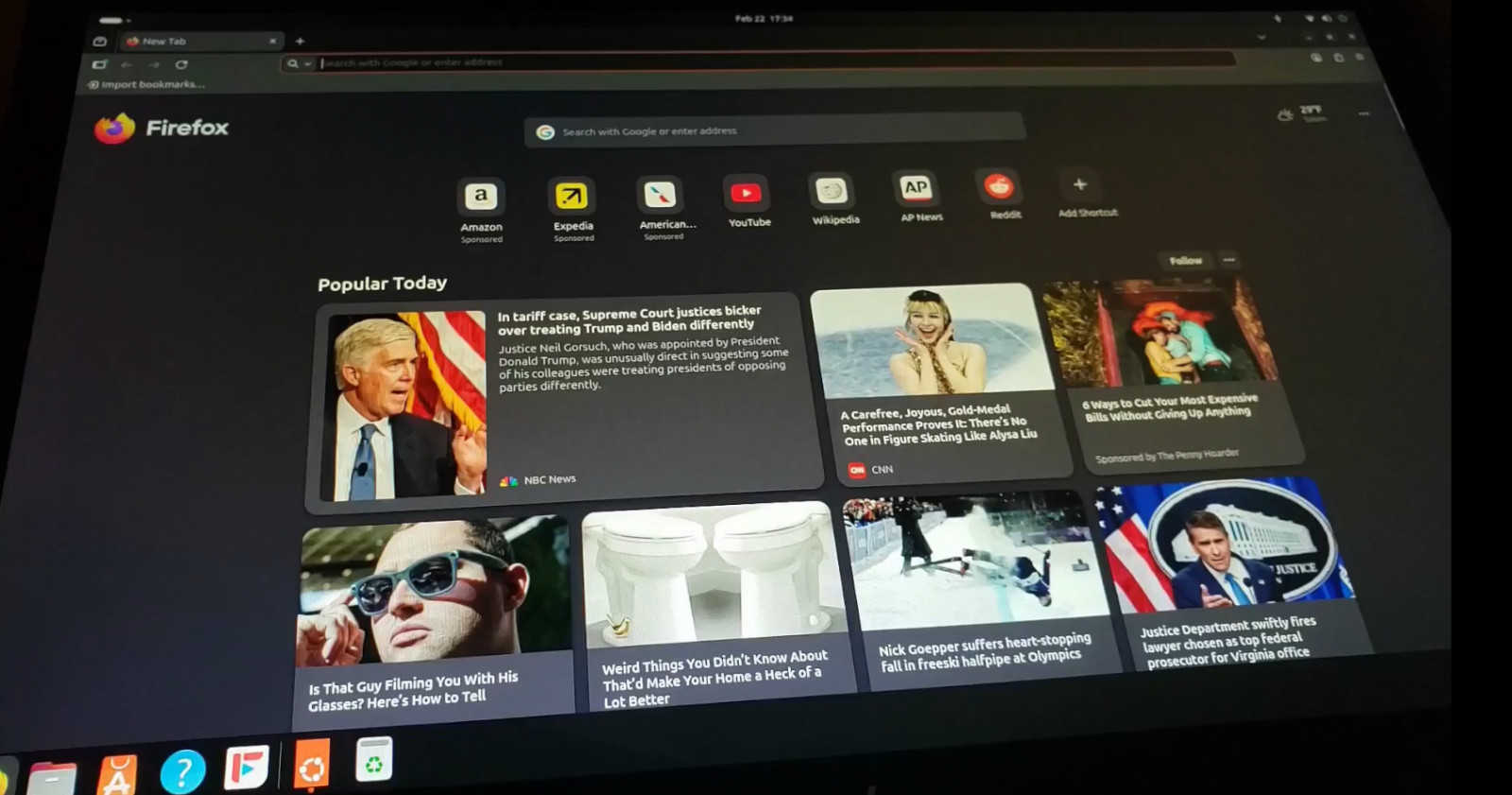Click the Neil Gorsuch article photo

(404, 405)
